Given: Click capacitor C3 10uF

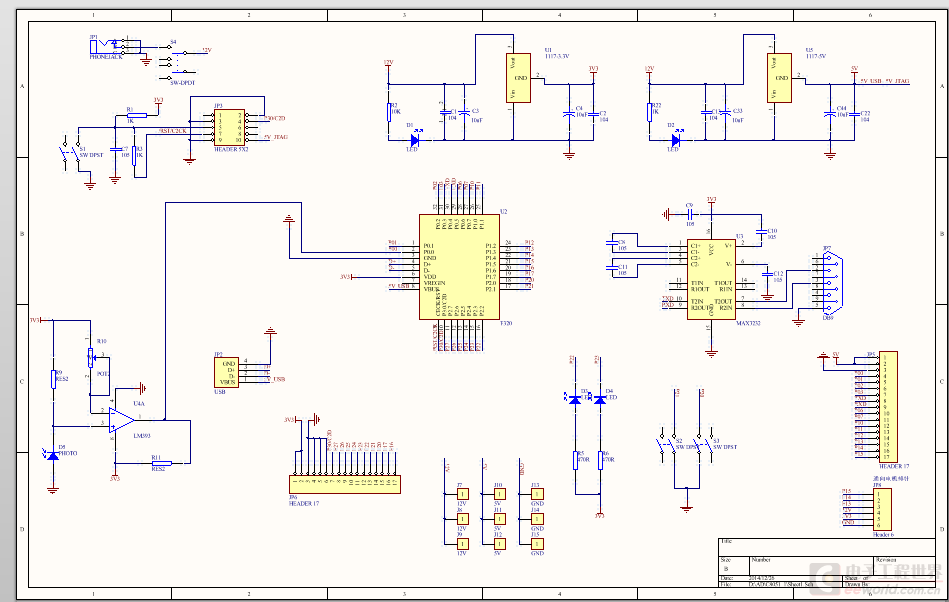Looking at the screenshot, I should [x=464, y=112].
